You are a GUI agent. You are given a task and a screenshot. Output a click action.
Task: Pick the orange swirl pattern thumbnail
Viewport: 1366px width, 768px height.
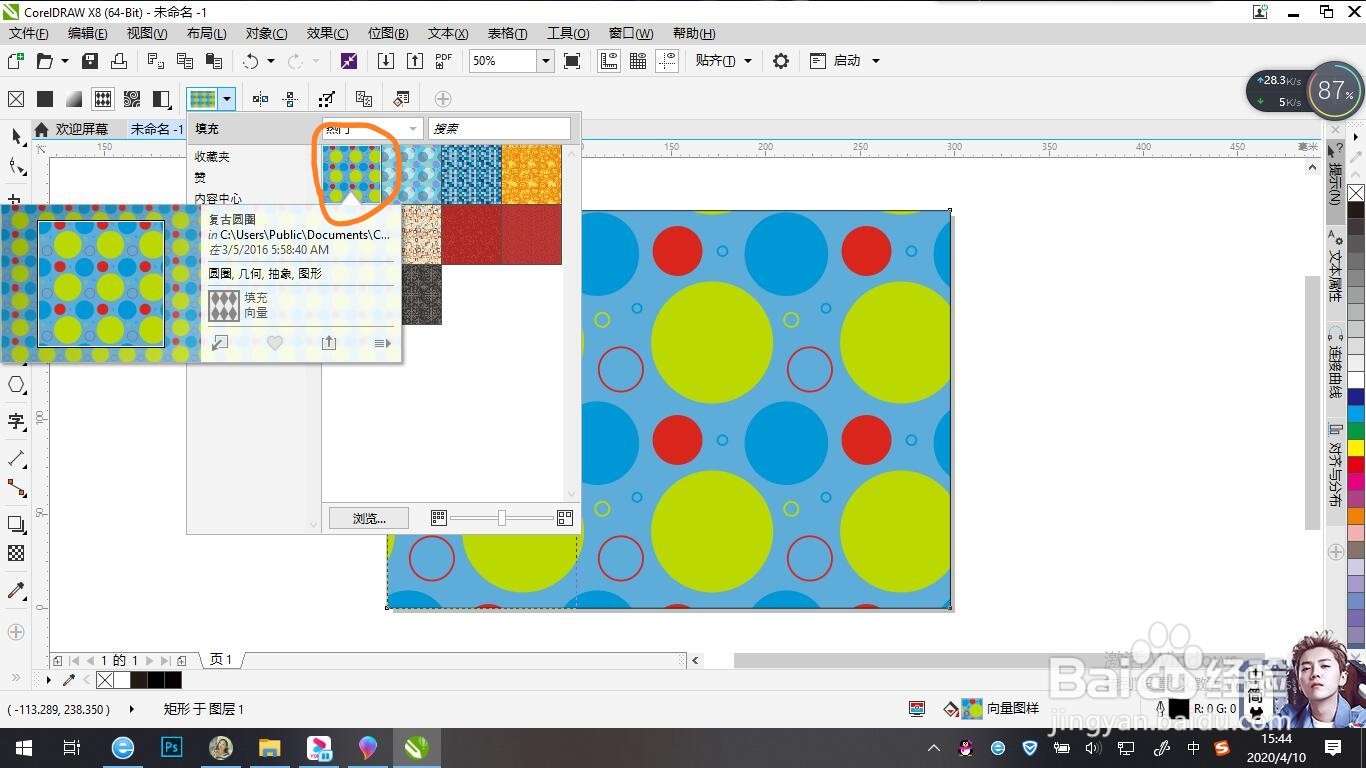(532, 175)
